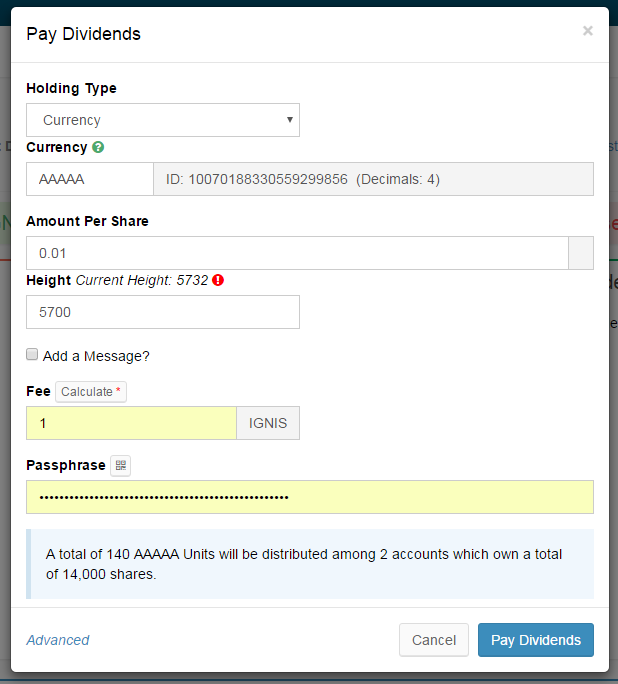Click the red height warning icon
The height and width of the screenshot is (684, 618).
point(218,280)
